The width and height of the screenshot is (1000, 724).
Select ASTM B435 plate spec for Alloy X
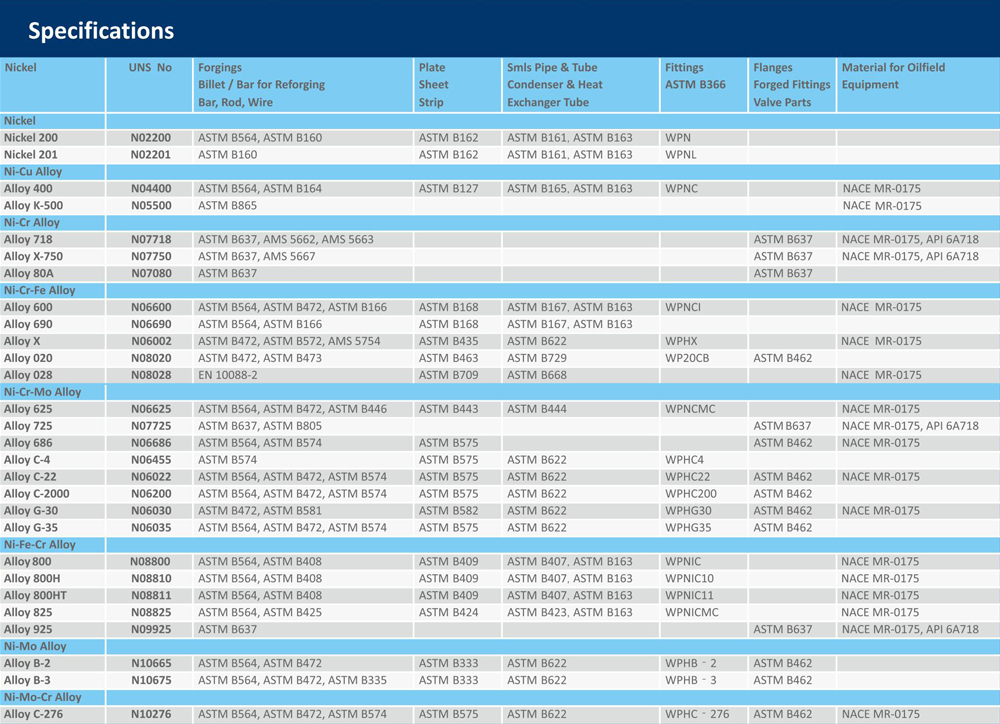pos(448,341)
